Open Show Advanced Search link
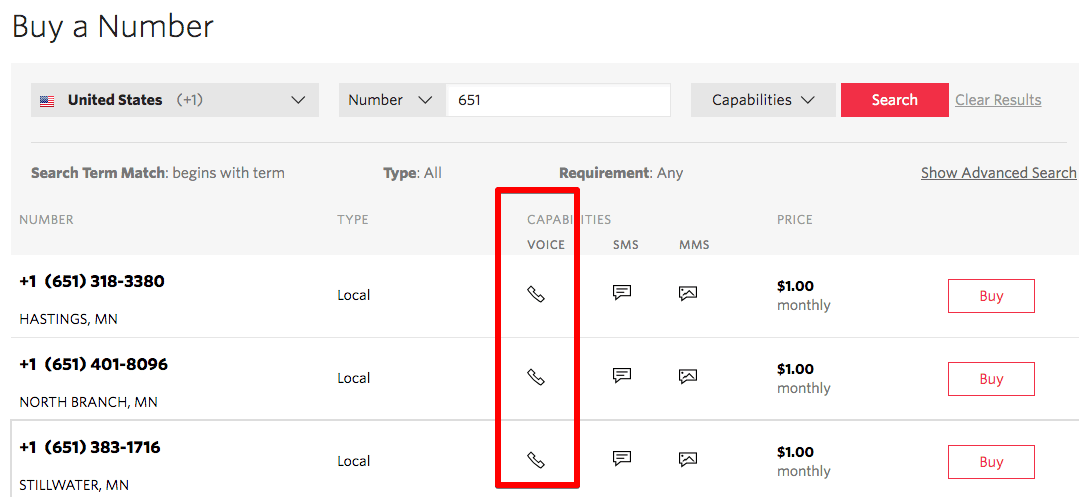This screenshot has width=1079, height=497. [x=998, y=173]
